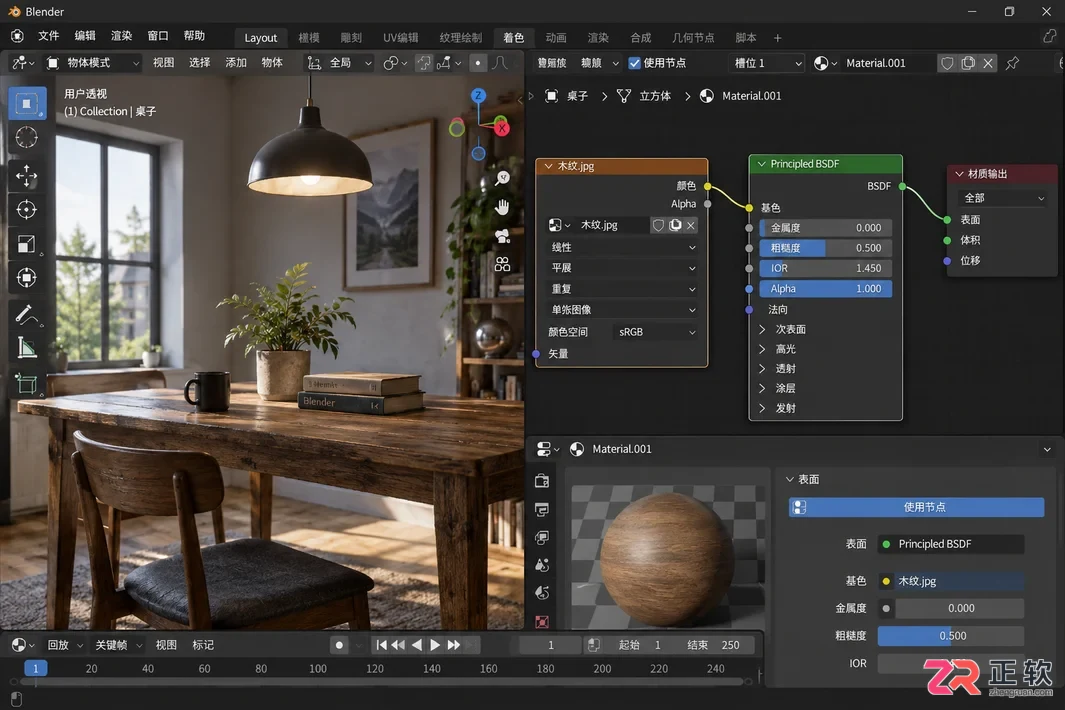Image resolution: width=1065 pixels, height=710 pixels.
Task: Open the Output properties tab icon
Action: click(x=542, y=510)
